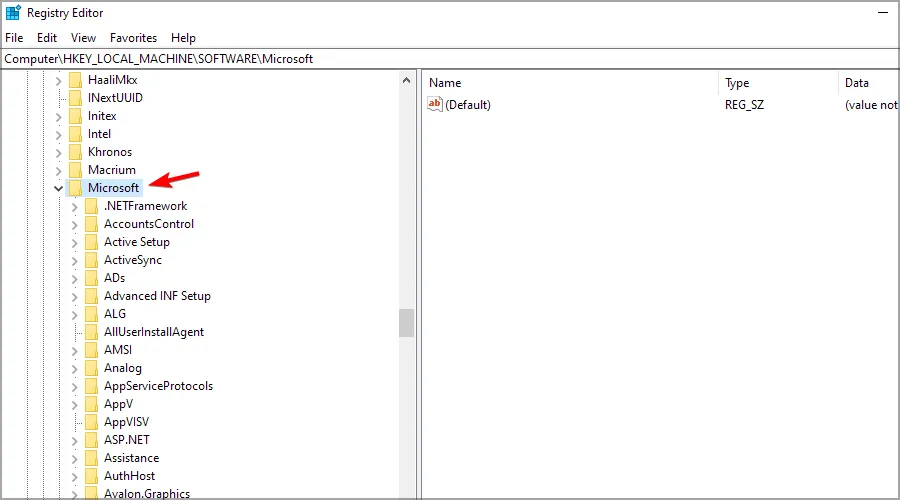Click the folder icon beside .NETFramework
The height and width of the screenshot is (500, 900).
(x=91, y=206)
